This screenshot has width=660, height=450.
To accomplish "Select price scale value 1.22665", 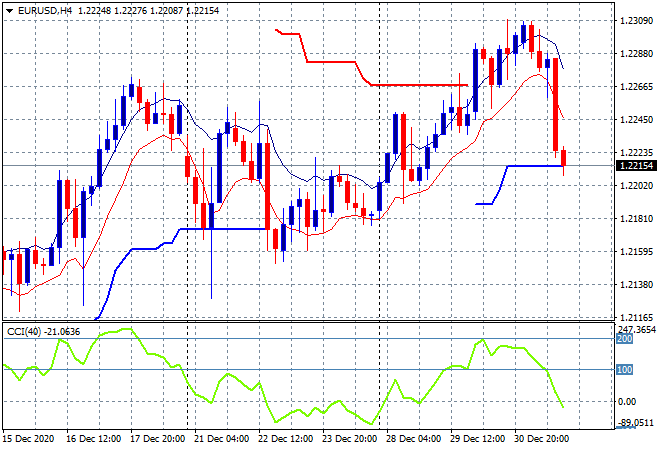I will (x=637, y=87).
